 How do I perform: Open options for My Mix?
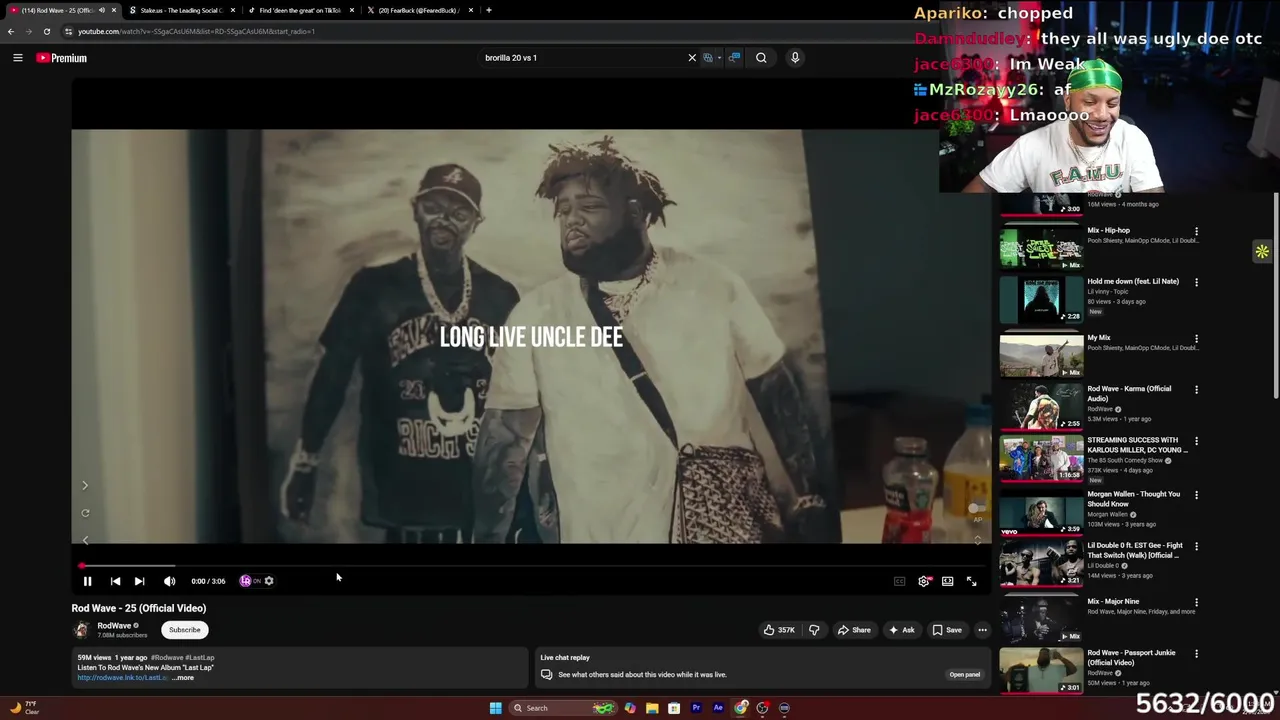(x=1196, y=339)
